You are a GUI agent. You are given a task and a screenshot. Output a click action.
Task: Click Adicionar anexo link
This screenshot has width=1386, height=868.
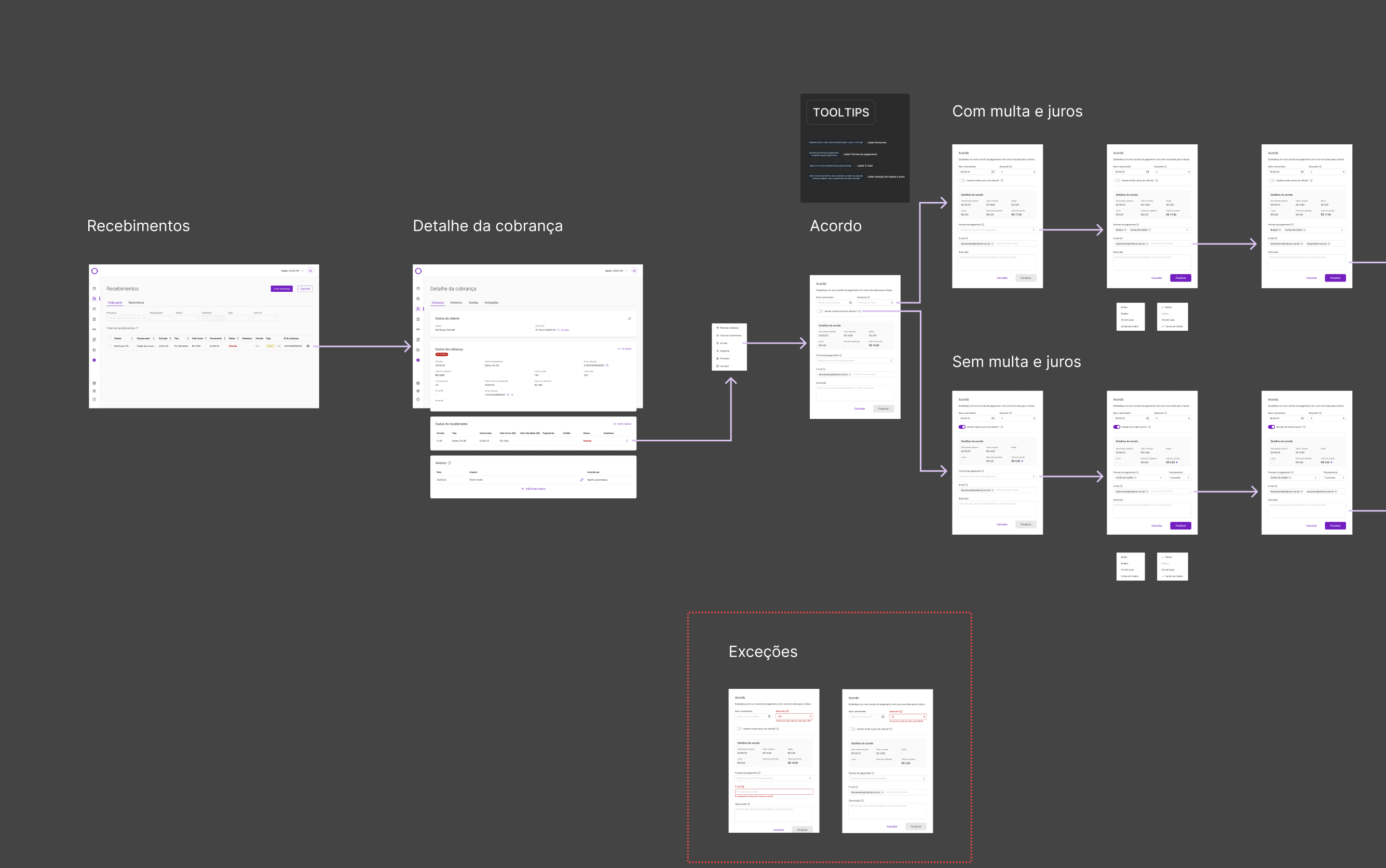(x=534, y=489)
